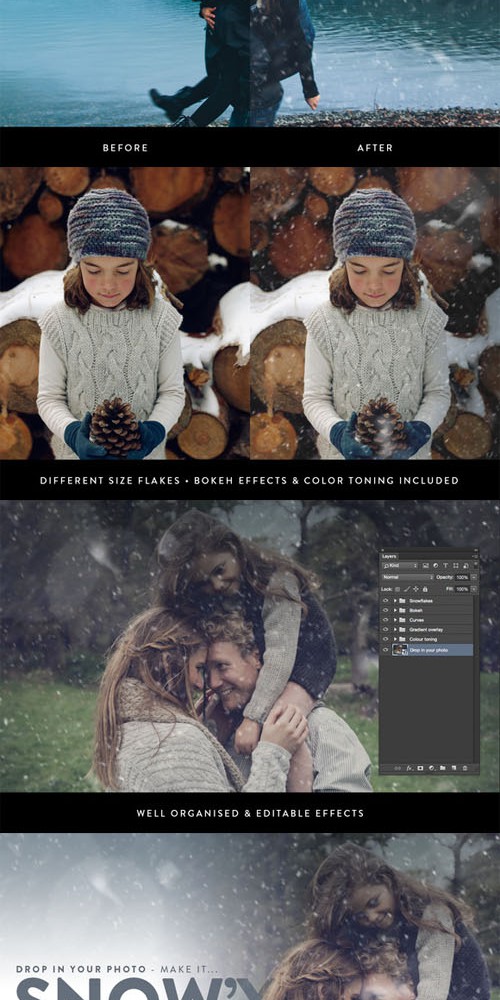This screenshot has width=500, height=1000.
Task: Hide the Drop in your photo layer
Action: click(x=385, y=650)
